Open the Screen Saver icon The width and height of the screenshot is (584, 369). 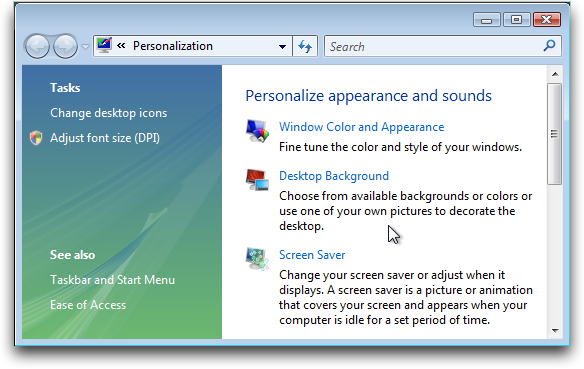(x=257, y=259)
